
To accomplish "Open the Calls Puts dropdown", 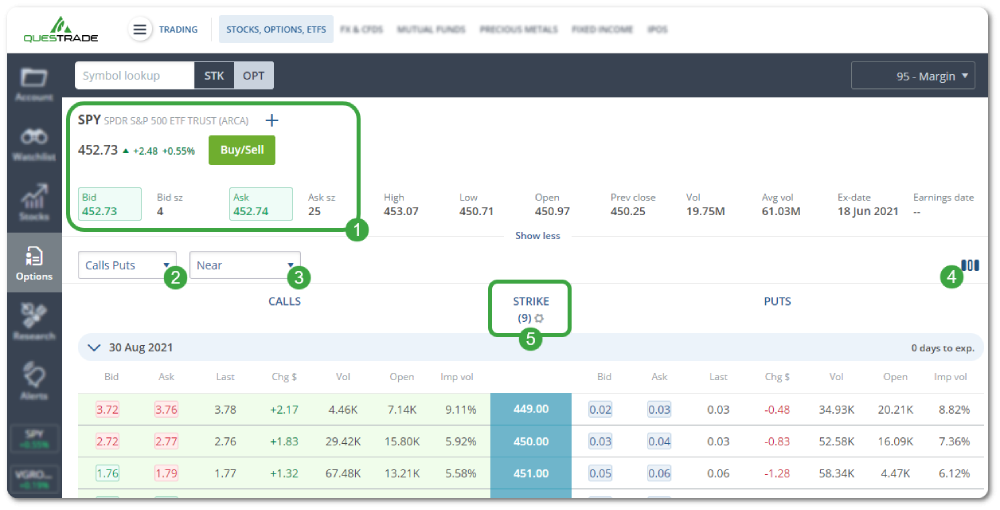I will (127, 265).
